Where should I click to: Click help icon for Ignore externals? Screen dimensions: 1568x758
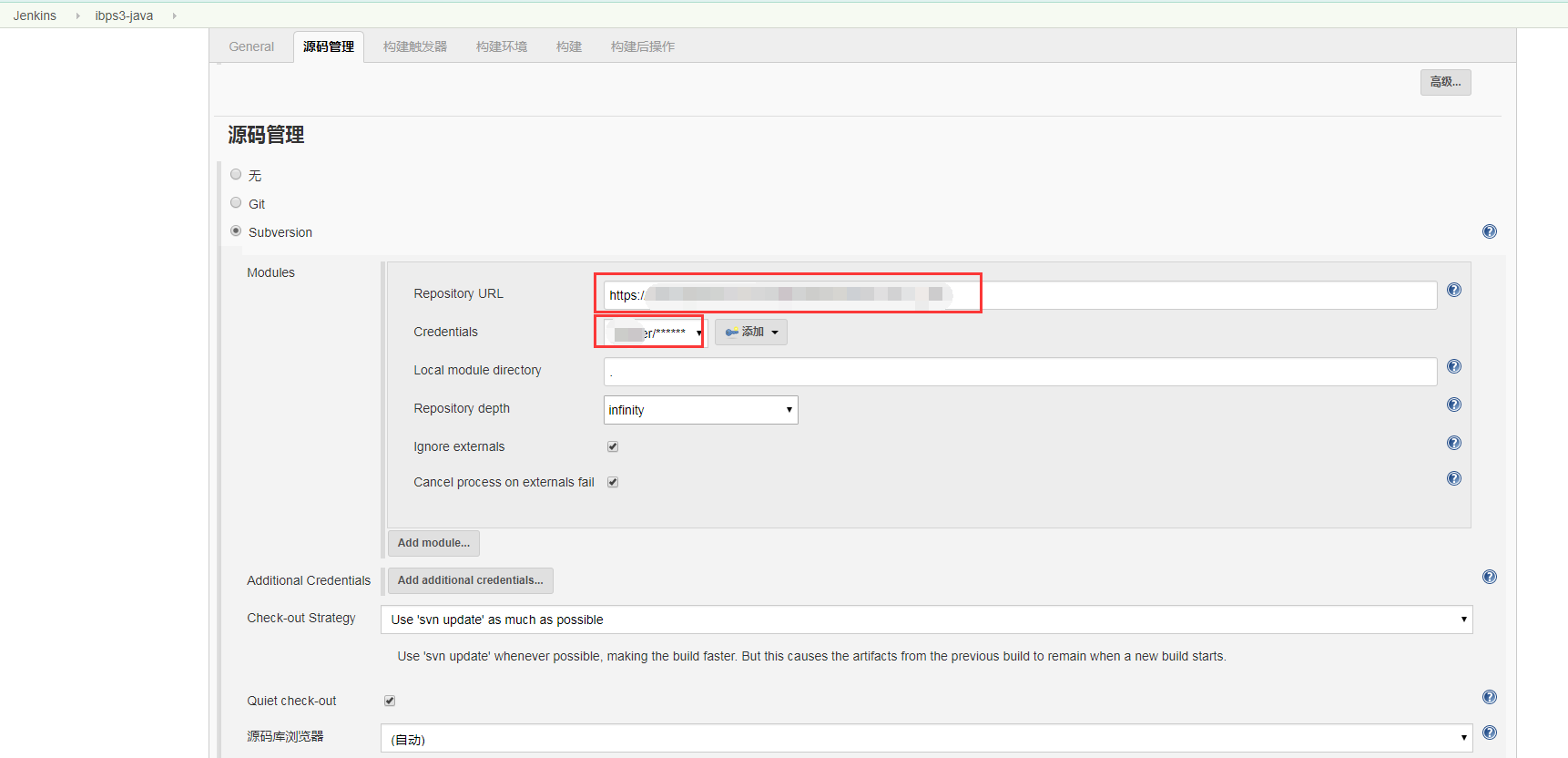[1453, 443]
